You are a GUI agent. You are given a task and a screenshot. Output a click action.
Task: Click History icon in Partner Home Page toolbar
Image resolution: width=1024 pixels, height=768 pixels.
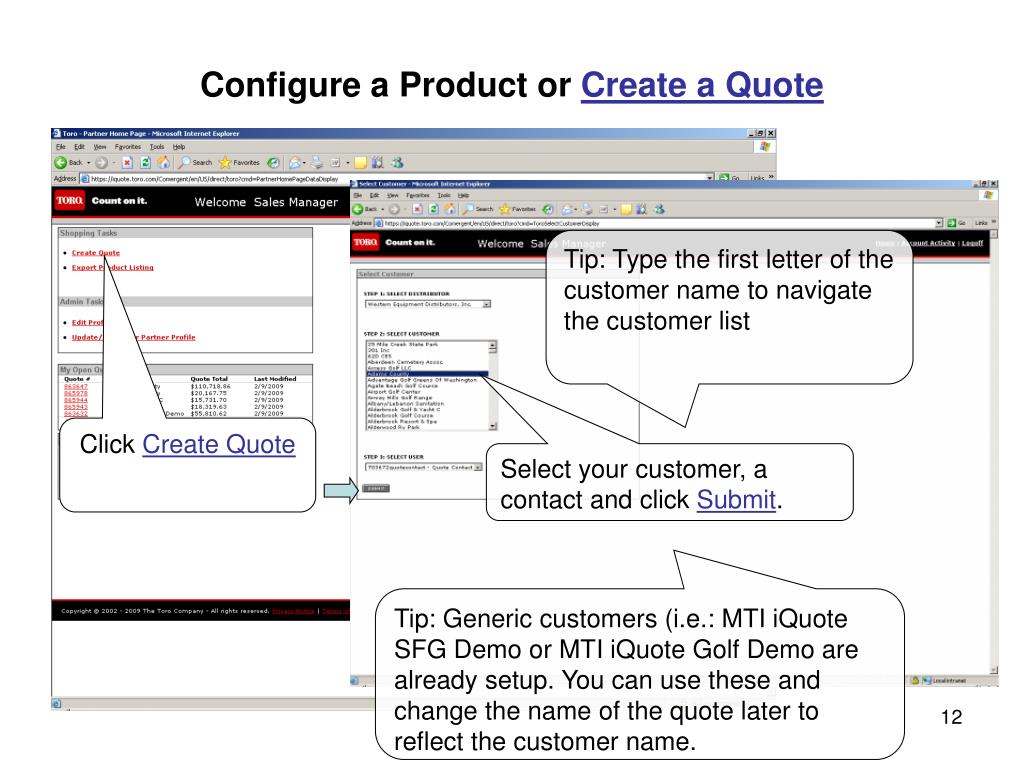(274, 163)
